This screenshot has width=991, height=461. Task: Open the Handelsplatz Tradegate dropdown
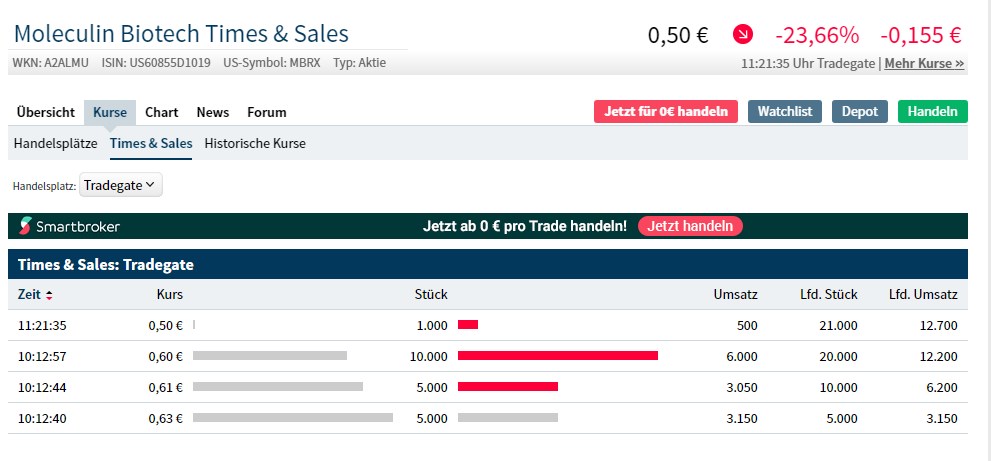point(121,185)
